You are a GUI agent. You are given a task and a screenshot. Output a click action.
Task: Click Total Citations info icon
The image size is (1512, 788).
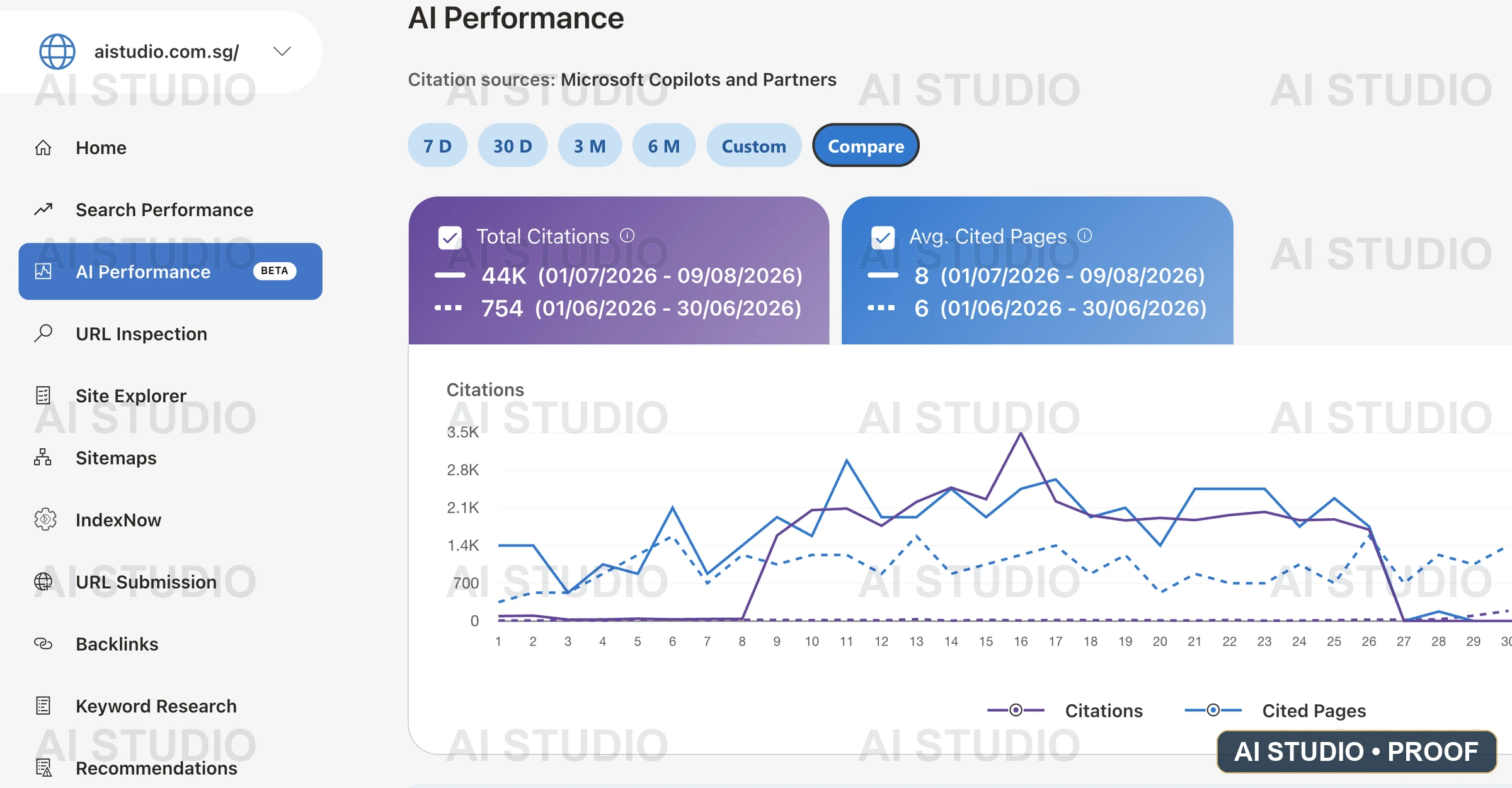tap(627, 235)
